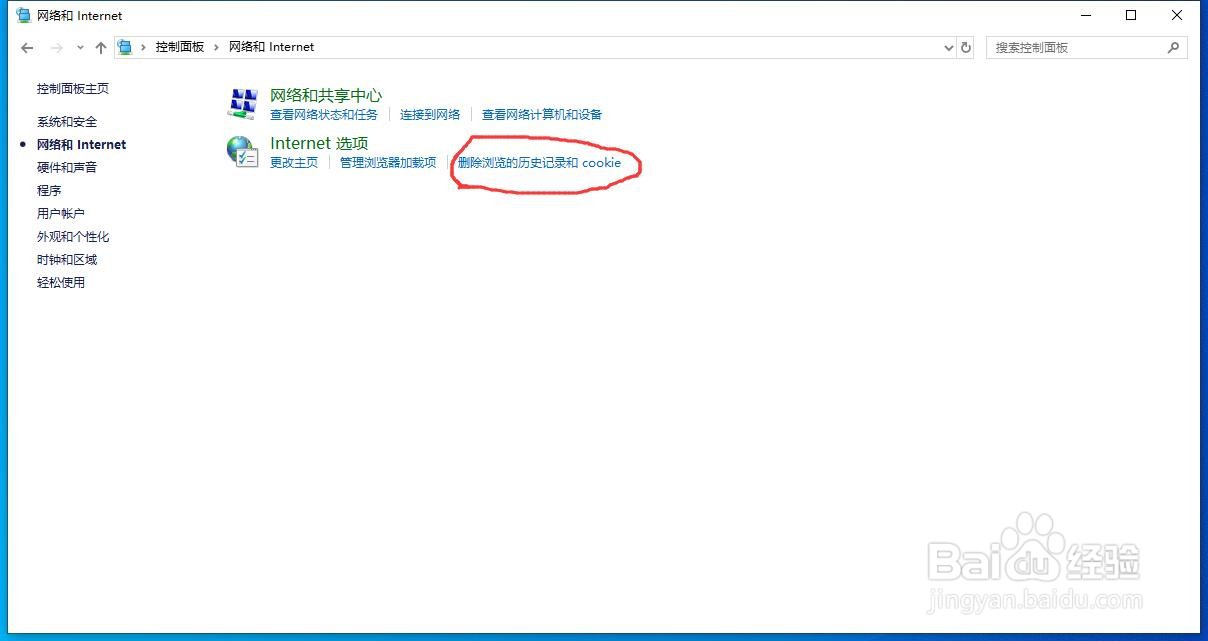Select 硬件和声音 in sidebar
Image resolution: width=1208 pixels, height=641 pixels.
click(67, 168)
